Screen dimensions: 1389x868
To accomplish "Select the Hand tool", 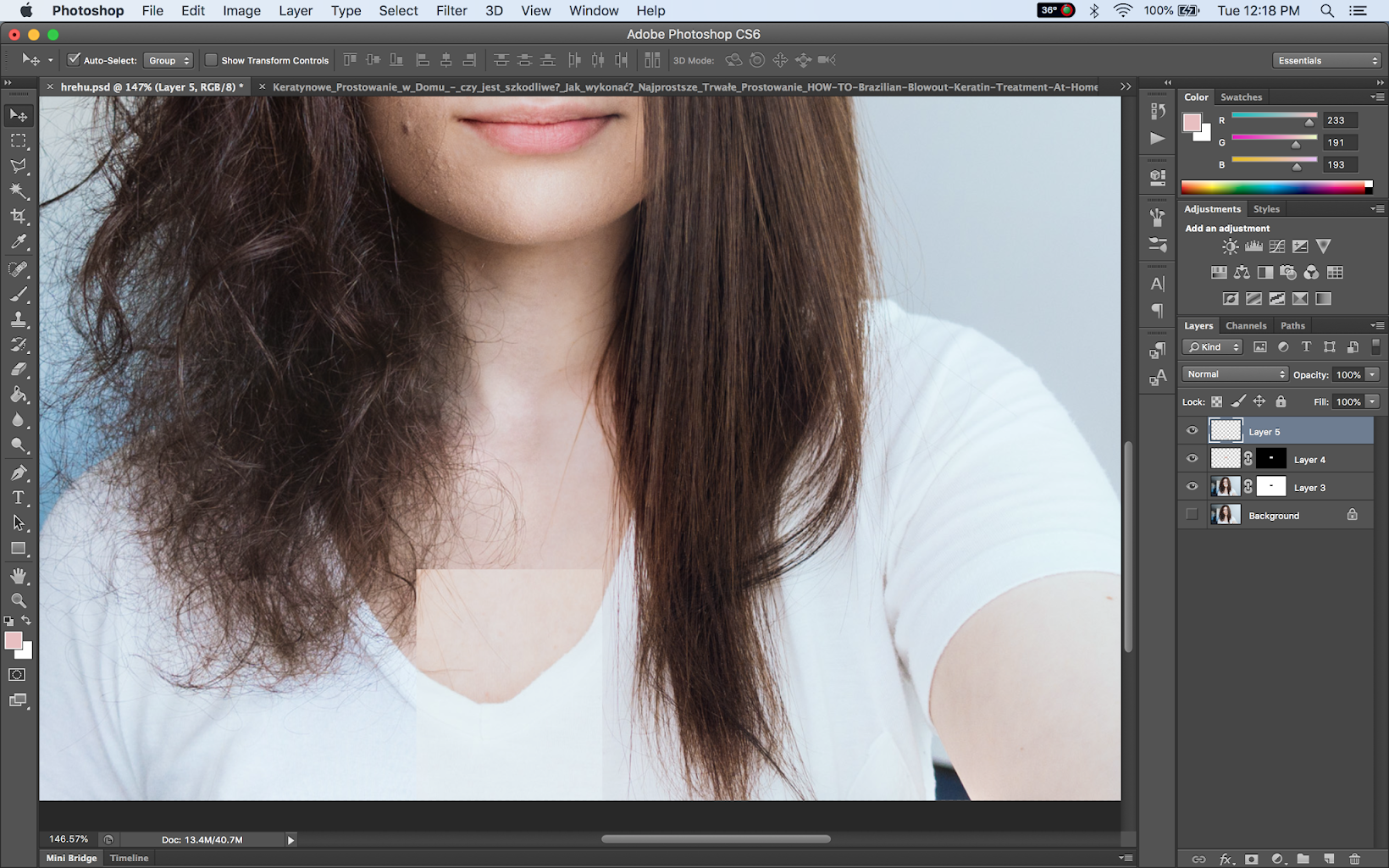I will click(19, 576).
